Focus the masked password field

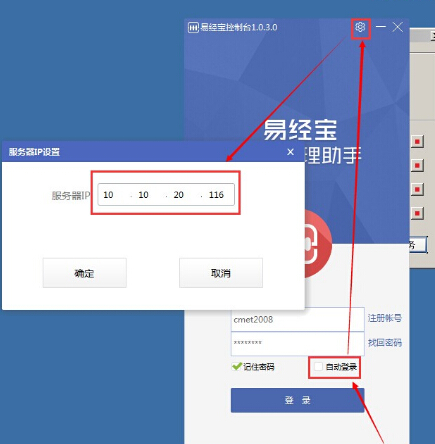(x=297, y=343)
